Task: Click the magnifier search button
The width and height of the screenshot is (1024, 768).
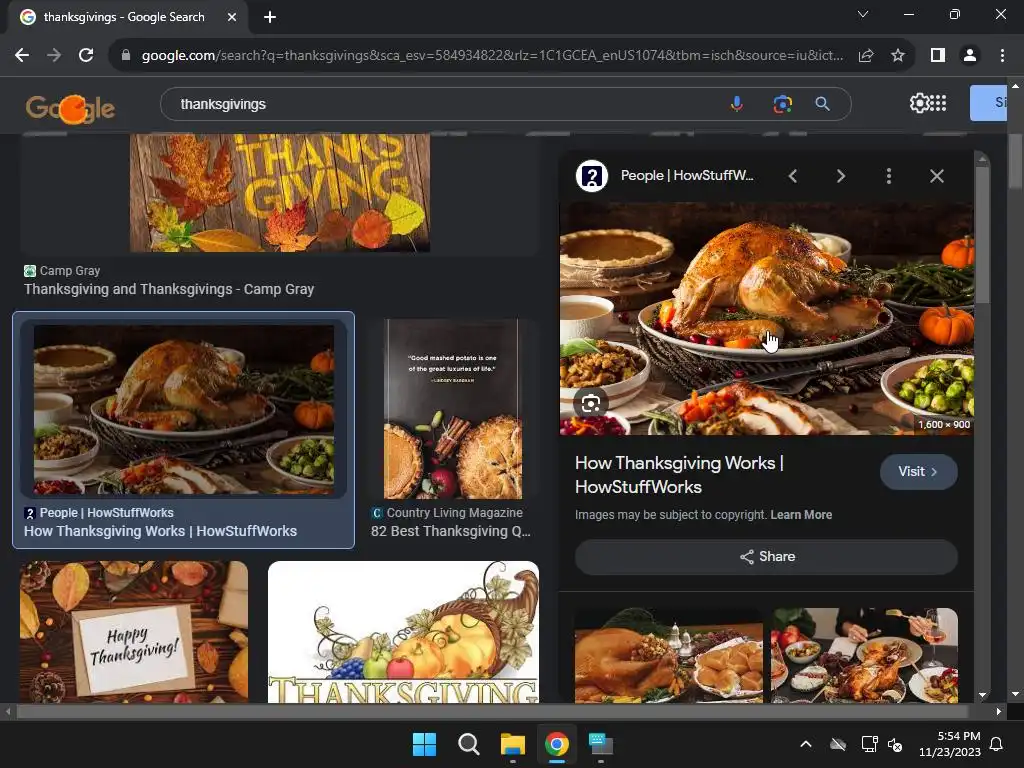Action: pos(823,104)
